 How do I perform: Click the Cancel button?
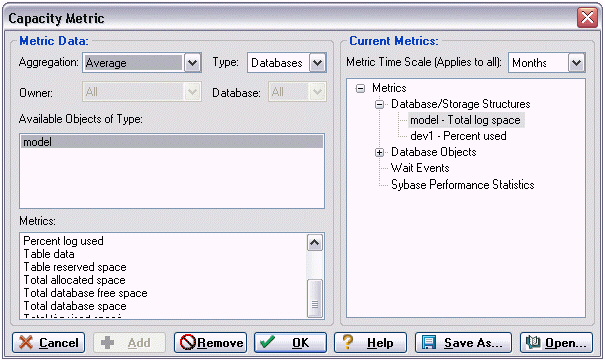(49, 342)
